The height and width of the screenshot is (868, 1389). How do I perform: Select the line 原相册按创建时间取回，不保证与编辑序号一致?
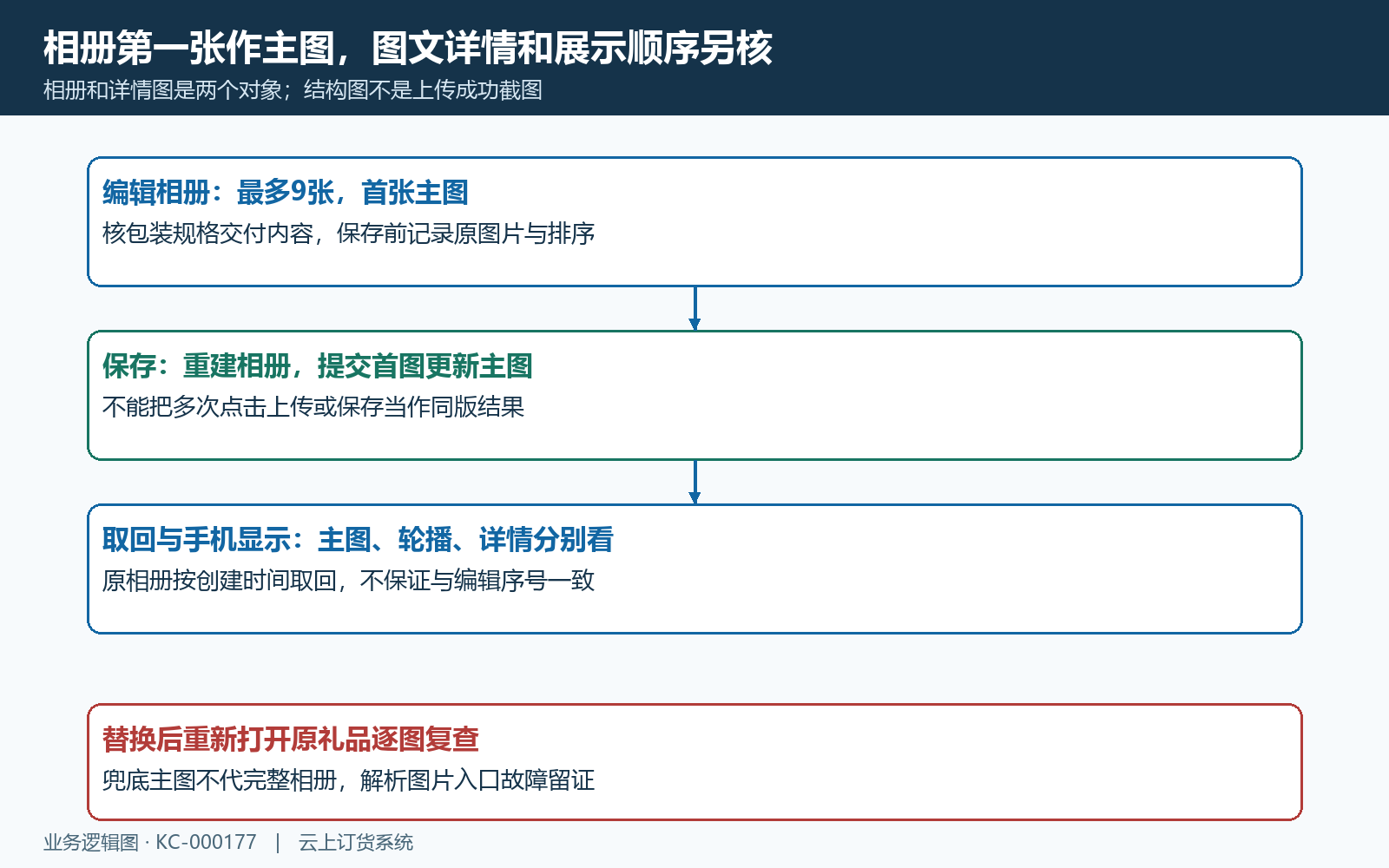pos(348,581)
